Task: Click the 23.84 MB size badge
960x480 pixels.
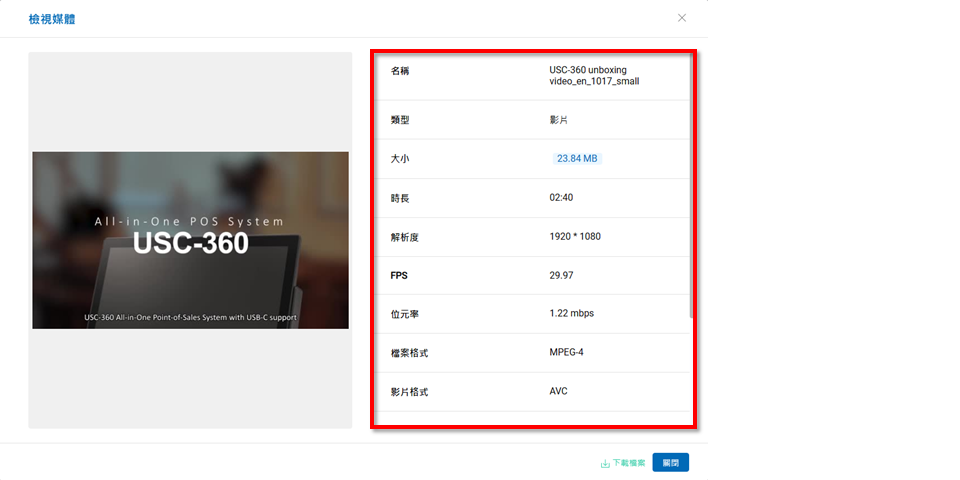Action: [577, 159]
